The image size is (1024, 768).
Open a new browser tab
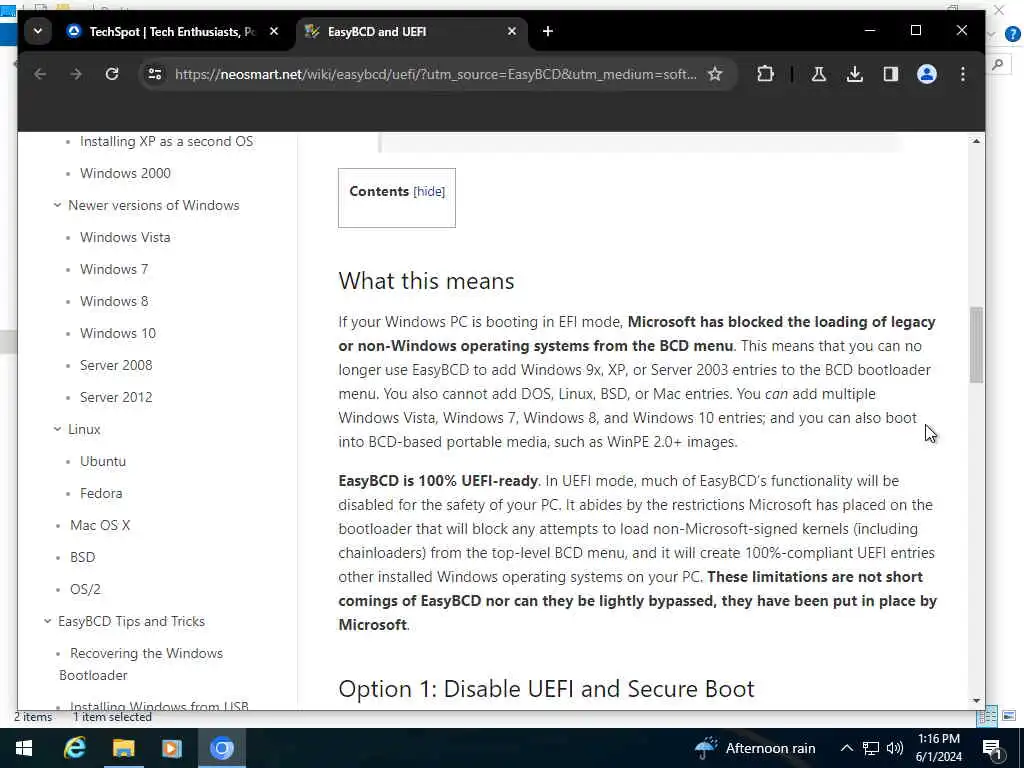click(548, 31)
